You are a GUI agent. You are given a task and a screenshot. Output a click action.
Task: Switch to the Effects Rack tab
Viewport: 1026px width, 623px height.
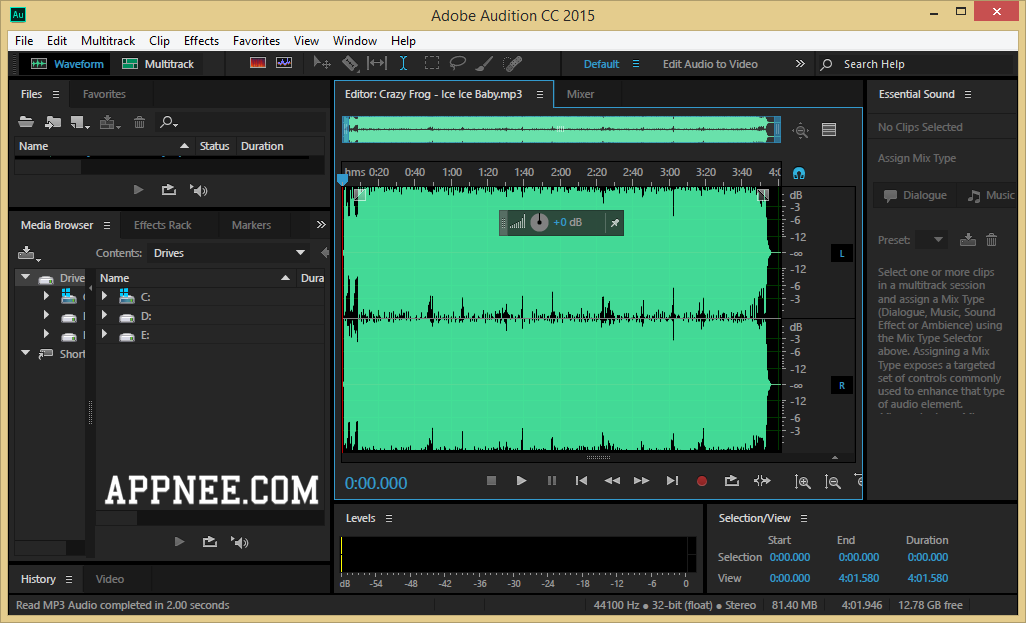(162, 225)
